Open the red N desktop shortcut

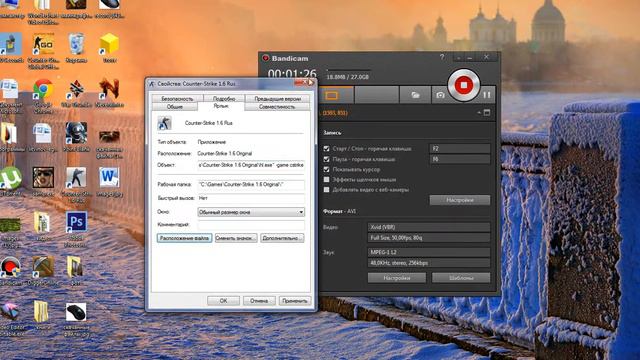(109, 89)
